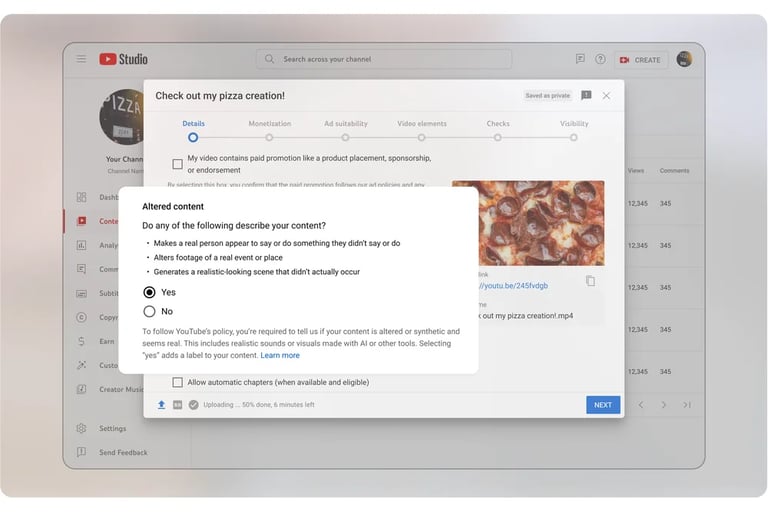Click the search magnifier icon
This screenshot has width=768, height=512.
point(269,59)
